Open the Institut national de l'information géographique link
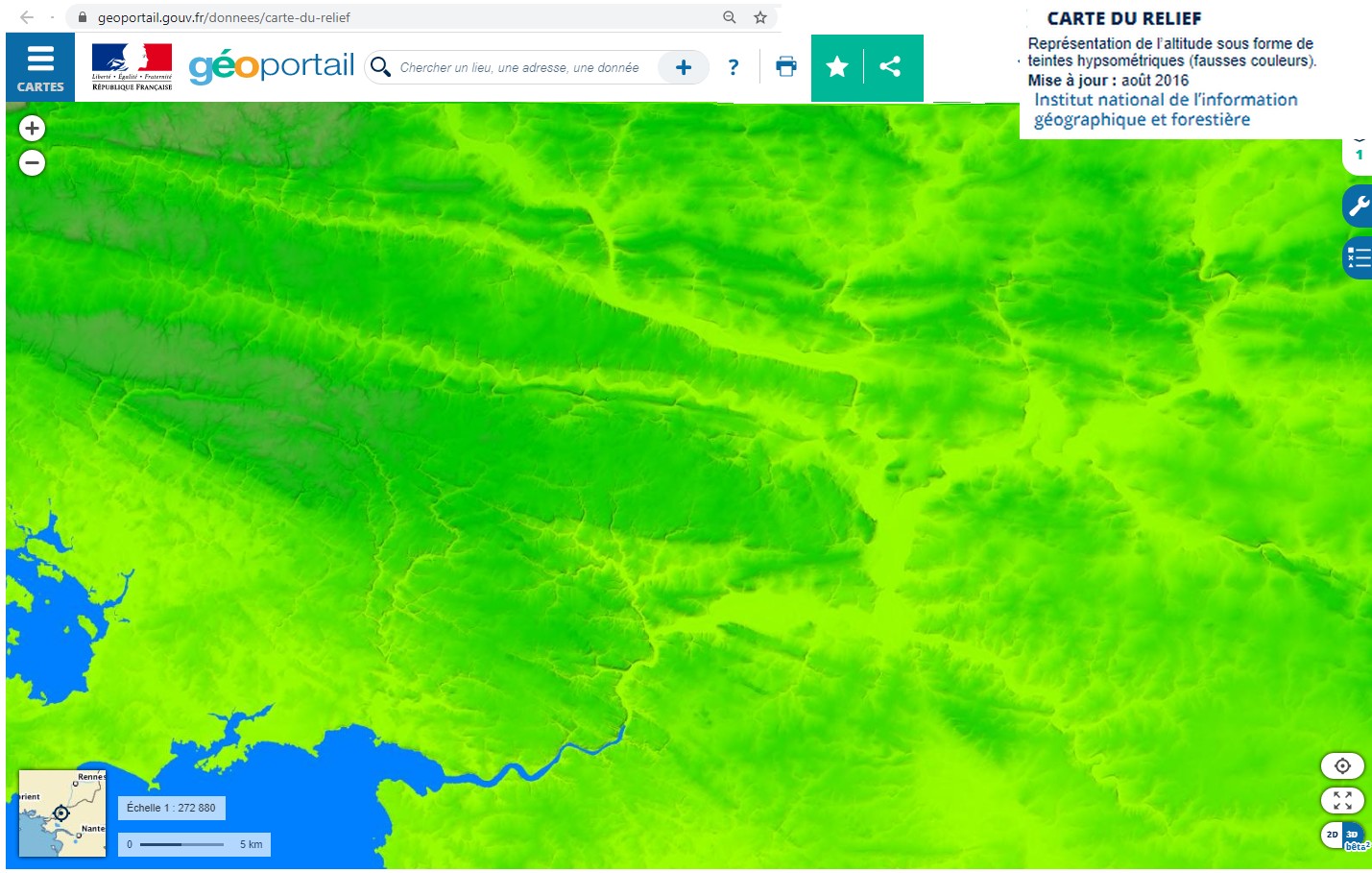 (1166, 109)
